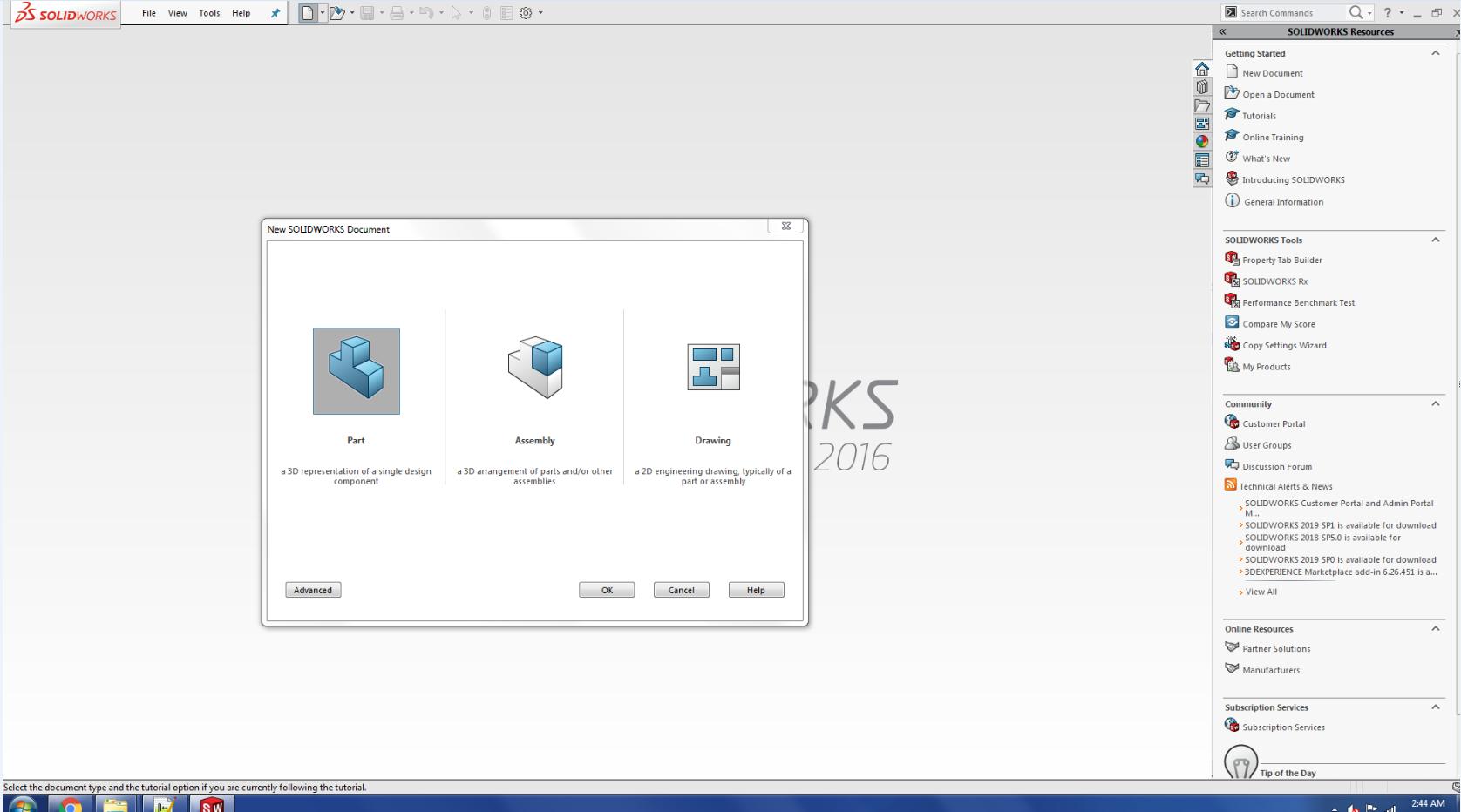Open the Options gear icon
Image resolution: width=1461 pixels, height=812 pixels.
click(526, 13)
